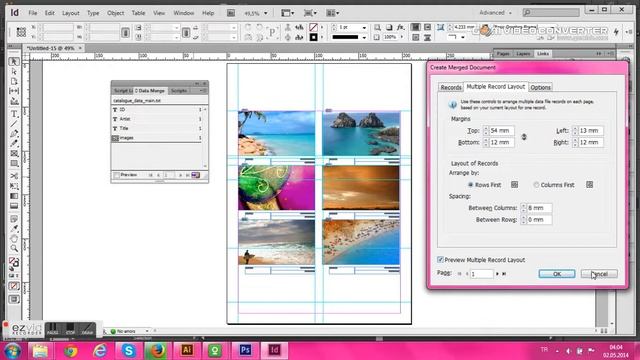Select the Gradient Swatch tool
This screenshot has height=360, width=640.
[x=14, y=196]
